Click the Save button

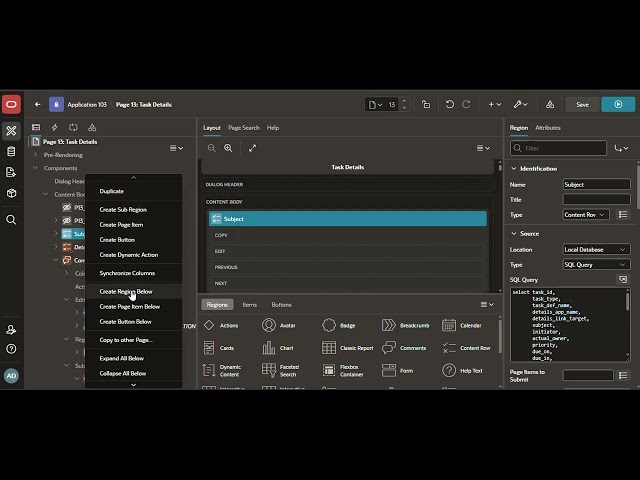582,104
